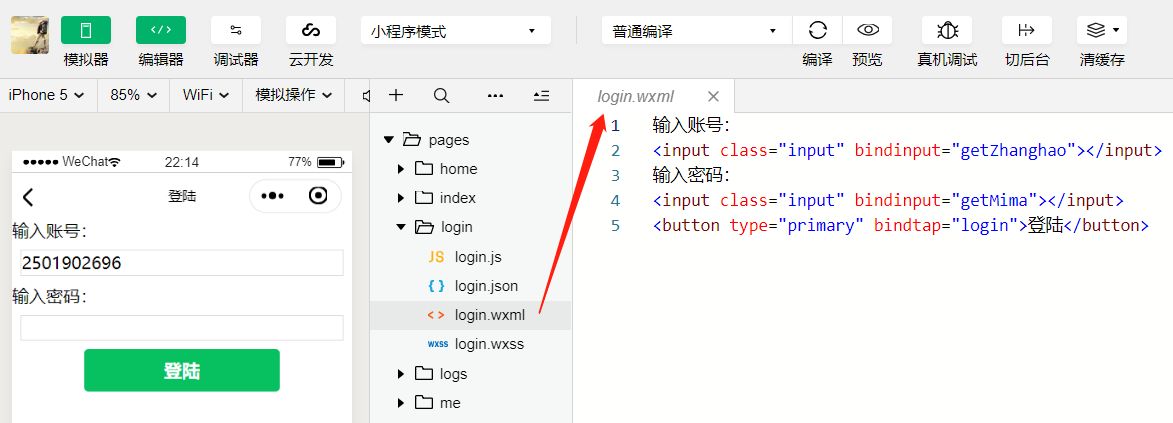Toggle the simulator (模拟器) panel
The width and height of the screenshot is (1173, 423).
point(86,31)
